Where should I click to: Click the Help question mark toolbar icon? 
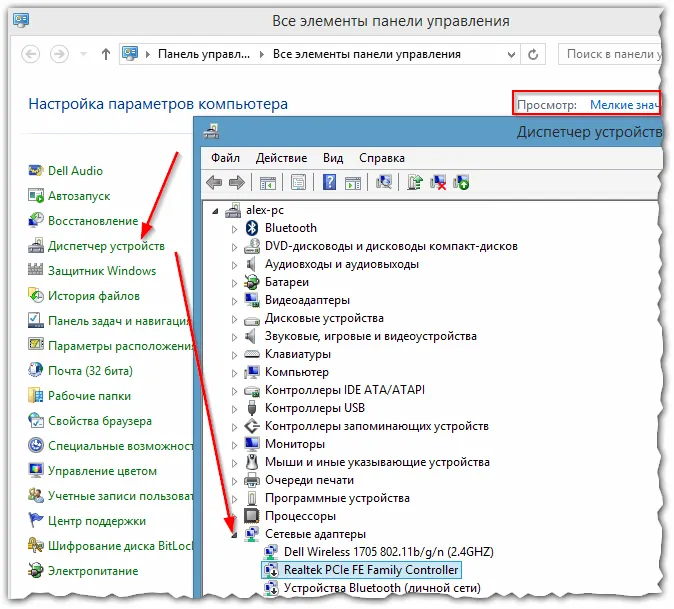coord(329,183)
